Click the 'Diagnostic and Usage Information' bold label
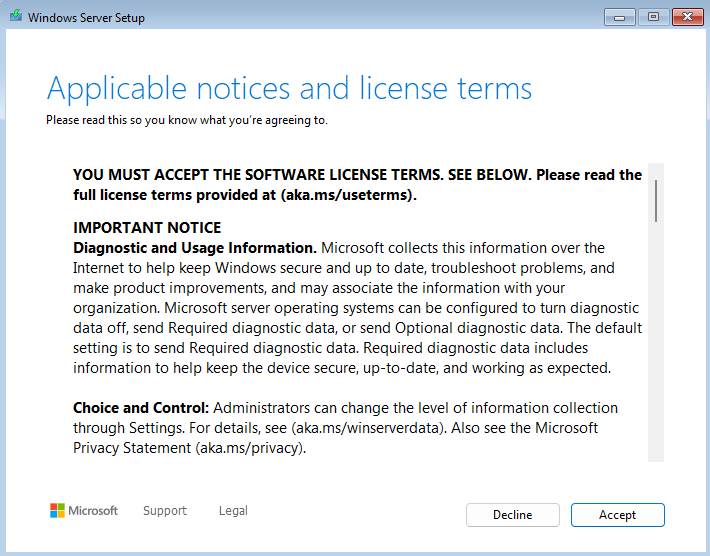The image size is (710, 556). pyautogui.click(x=194, y=248)
